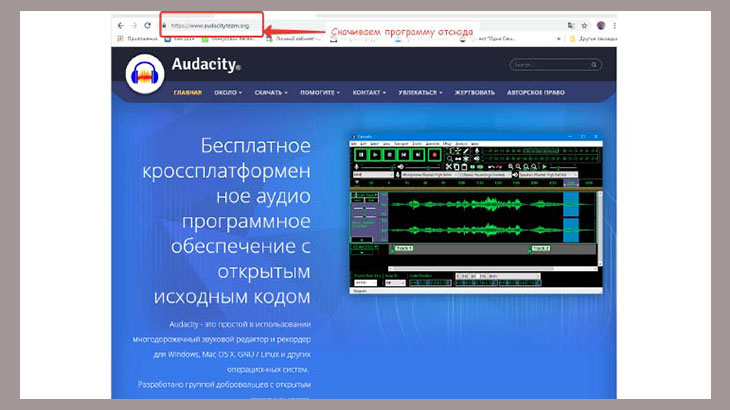The image size is (730, 410).
Task: Expand the hidden bookmarks overflow chevron
Action: tap(558, 39)
